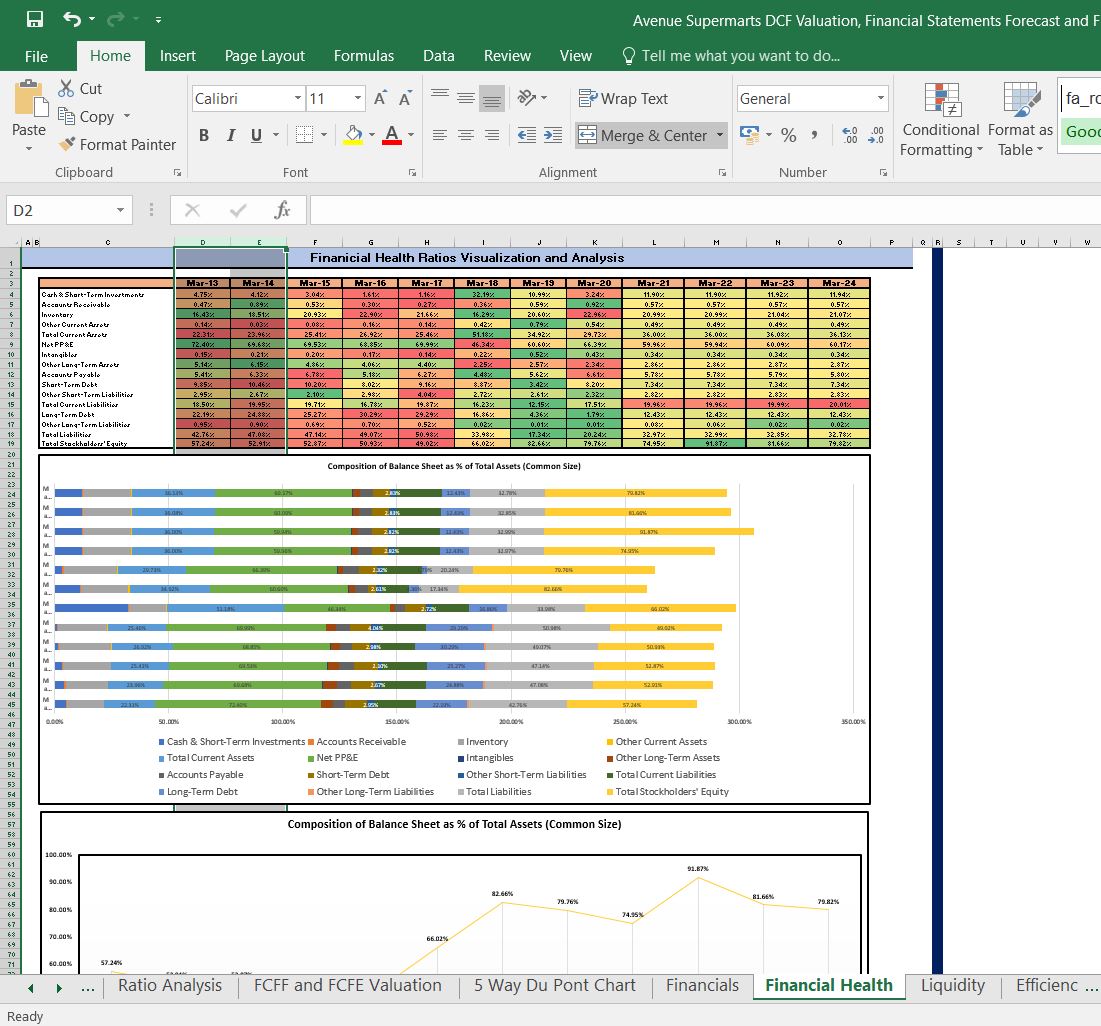This screenshot has height=1026, width=1101.
Task: Click the Orientation text angle icon
Action: (527, 98)
